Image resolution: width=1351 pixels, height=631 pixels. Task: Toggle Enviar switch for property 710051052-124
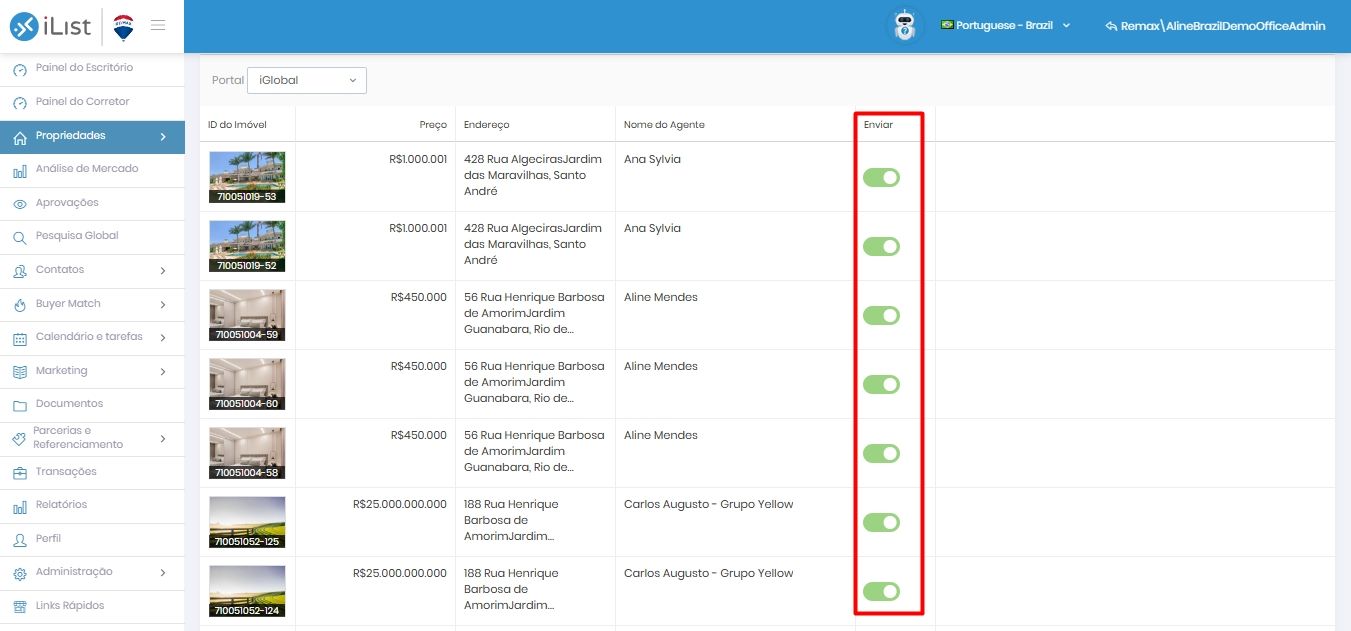point(882,591)
